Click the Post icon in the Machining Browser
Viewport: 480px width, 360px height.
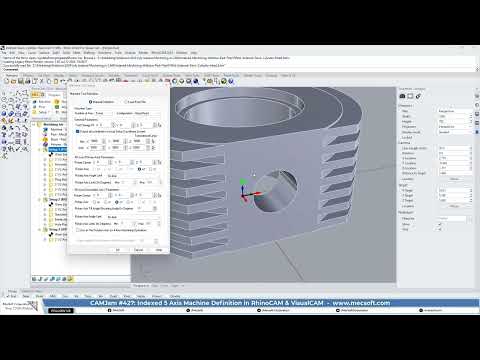click(34, 107)
